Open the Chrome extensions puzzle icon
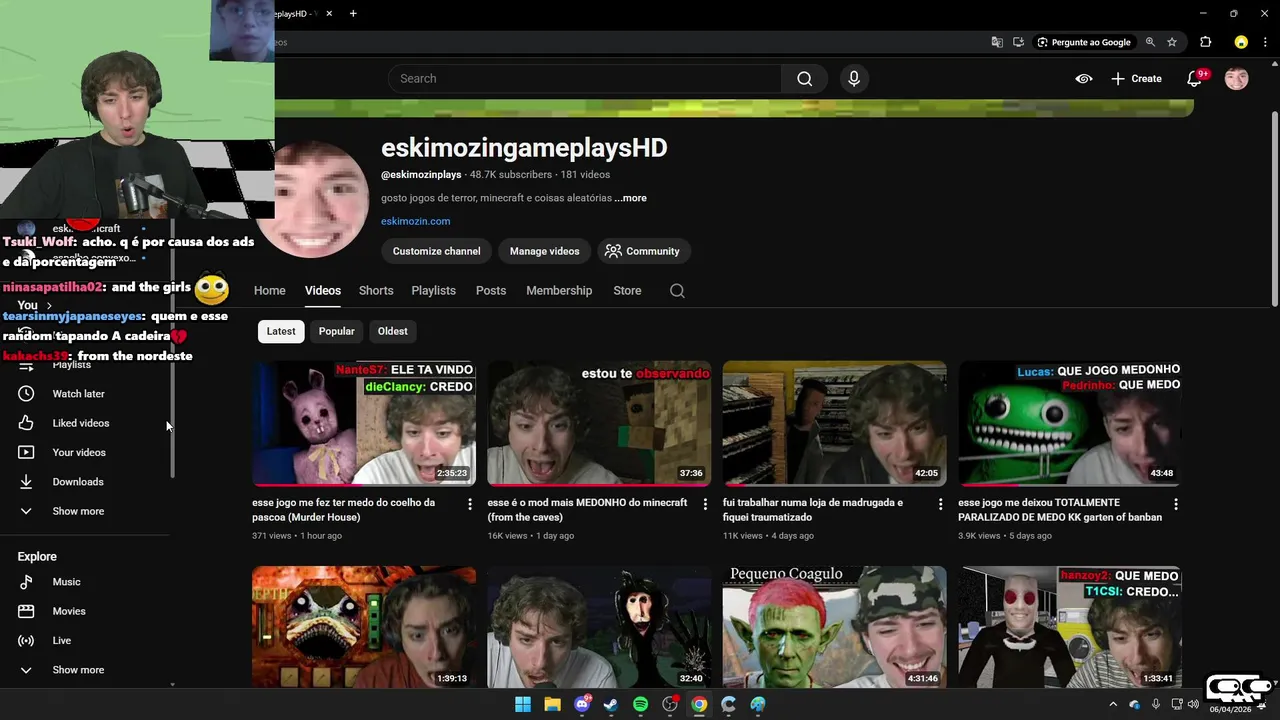The height and width of the screenshot is (720, 1280). (x=1205, y=42)
